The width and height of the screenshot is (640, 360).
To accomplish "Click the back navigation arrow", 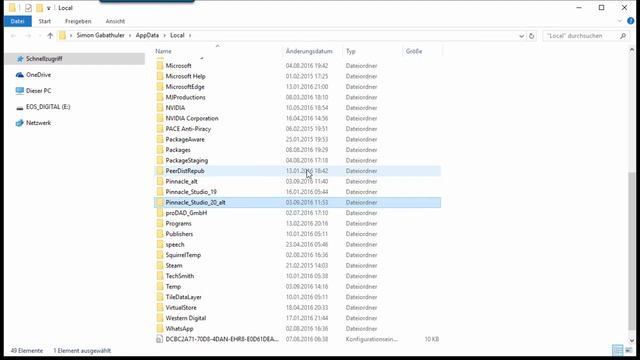I will [x=13, y=36].
